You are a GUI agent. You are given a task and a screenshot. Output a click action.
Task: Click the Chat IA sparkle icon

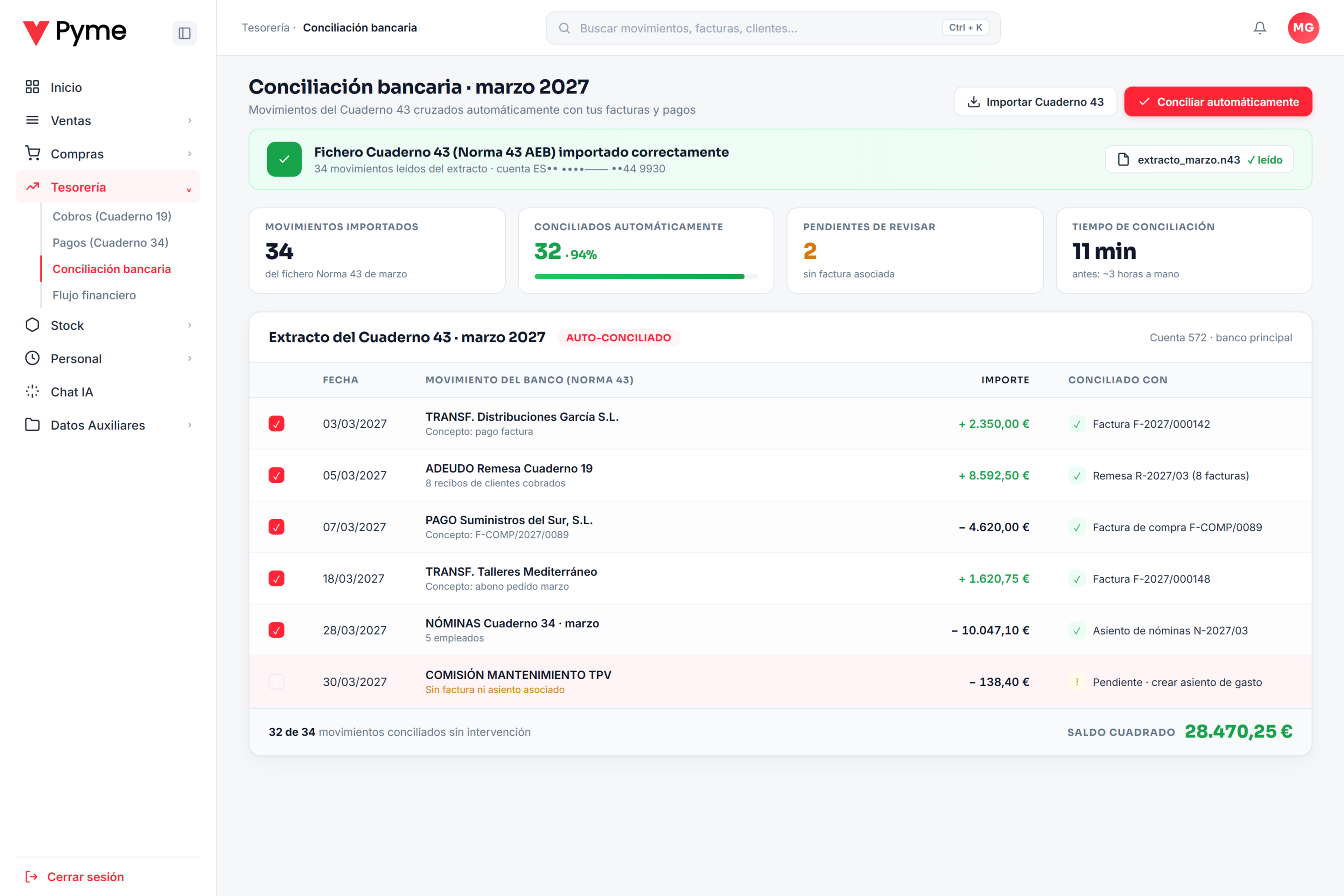tap(33, 391)
